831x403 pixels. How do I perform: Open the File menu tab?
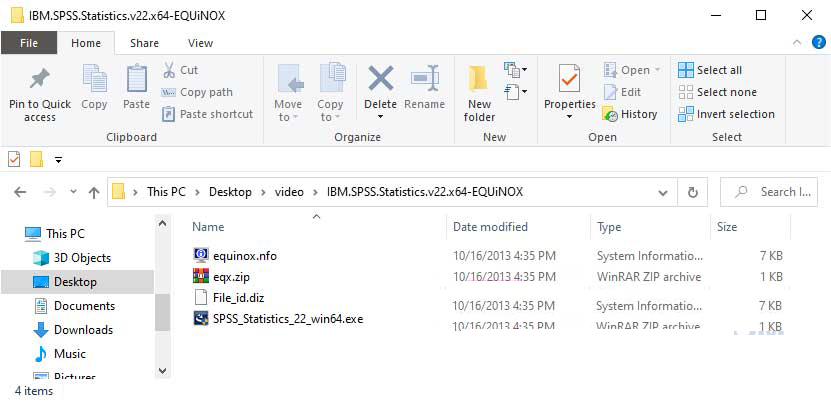click(29, 43)
